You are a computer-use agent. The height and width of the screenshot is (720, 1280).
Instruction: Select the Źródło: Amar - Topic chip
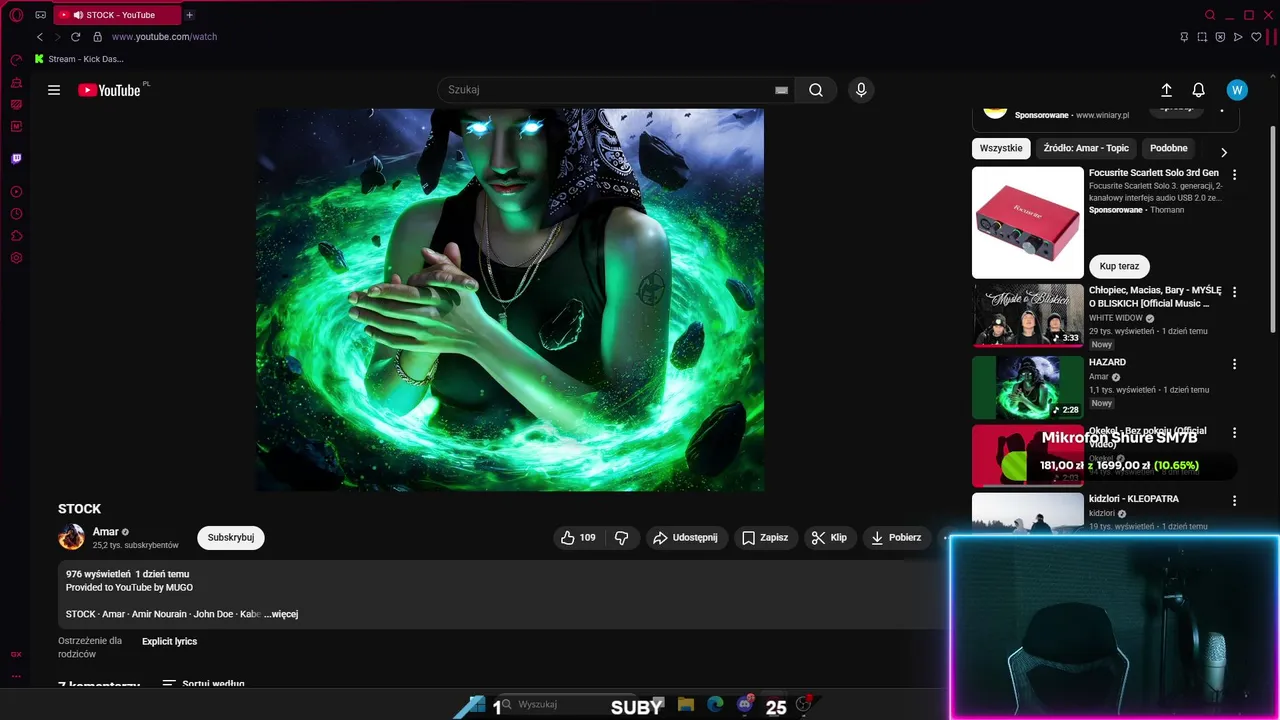point(1086,148)
